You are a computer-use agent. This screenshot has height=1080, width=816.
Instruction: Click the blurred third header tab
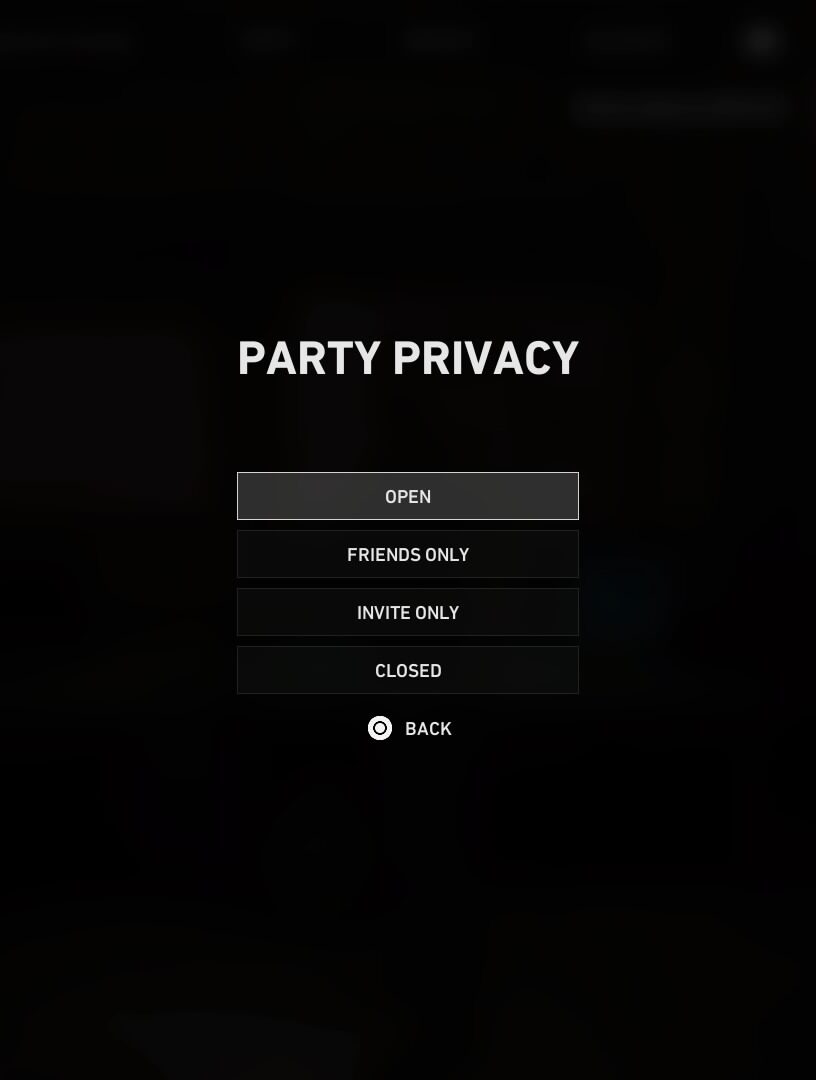(441, 39)
